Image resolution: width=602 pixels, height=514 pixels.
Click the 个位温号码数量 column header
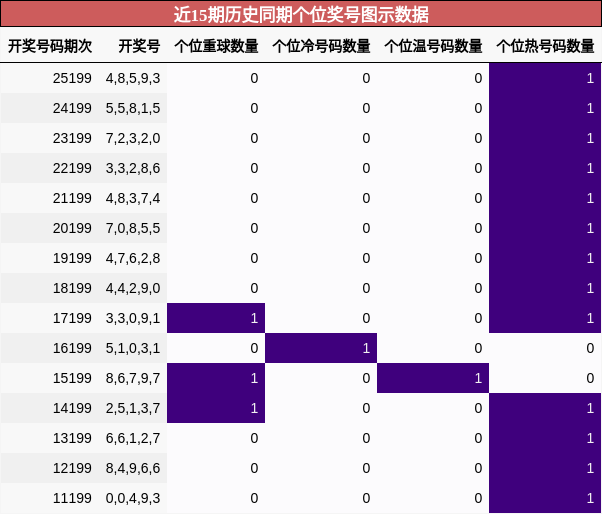[433, 46]
